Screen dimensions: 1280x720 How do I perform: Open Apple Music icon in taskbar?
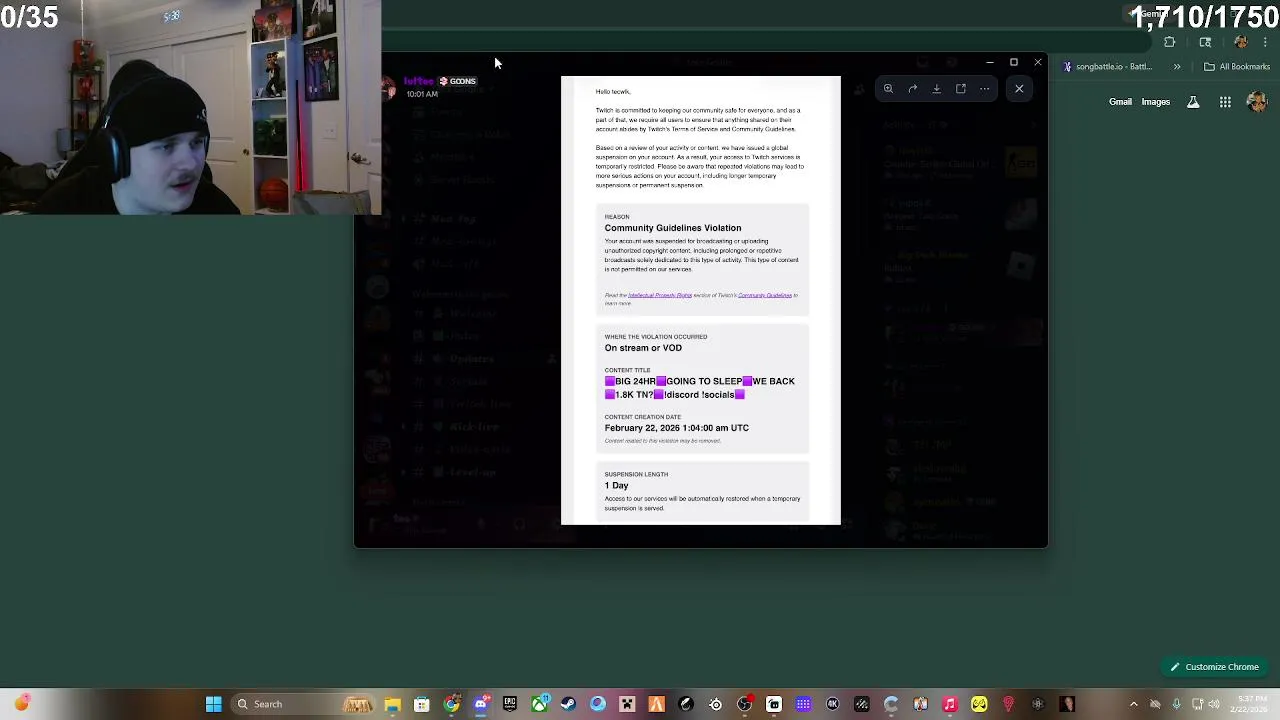(x=950, y=704)
